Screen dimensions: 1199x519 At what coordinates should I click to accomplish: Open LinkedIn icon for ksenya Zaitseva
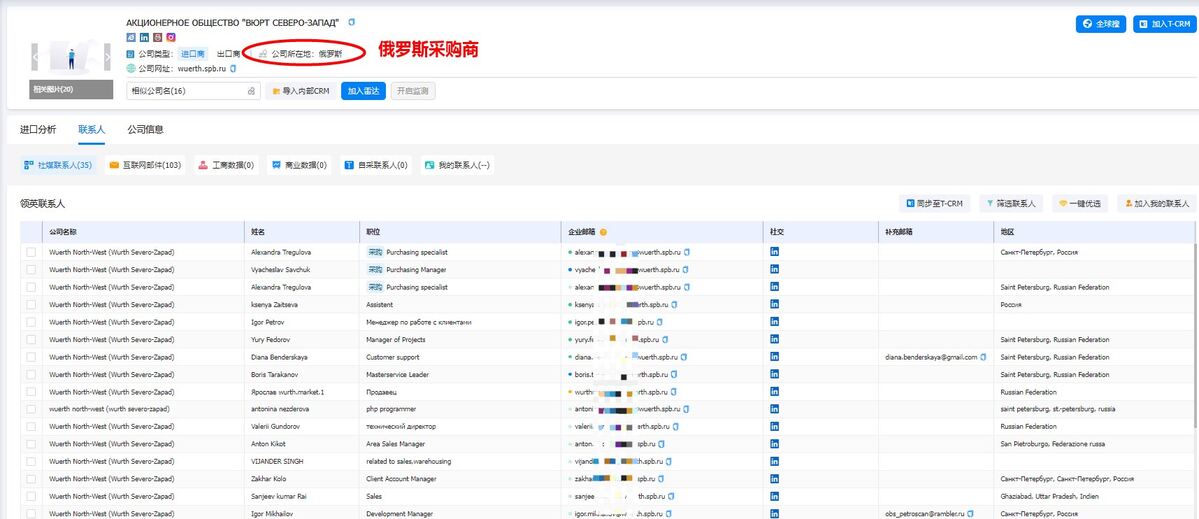point(774,304)
